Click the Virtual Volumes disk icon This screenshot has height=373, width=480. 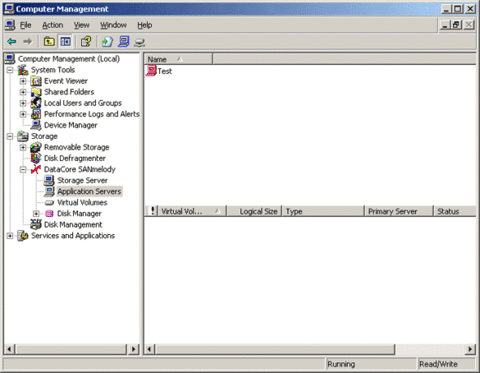click(x=49, y=202)
